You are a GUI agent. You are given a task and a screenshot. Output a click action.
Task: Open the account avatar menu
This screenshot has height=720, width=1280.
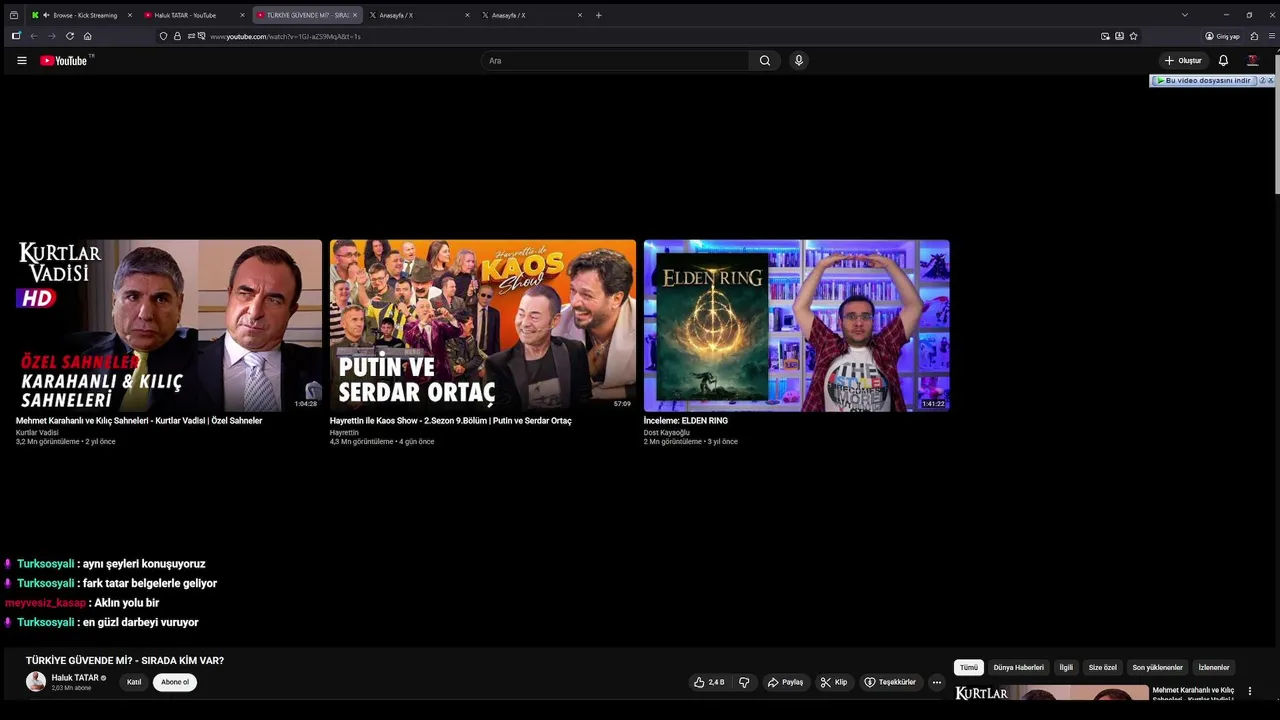1252,61
